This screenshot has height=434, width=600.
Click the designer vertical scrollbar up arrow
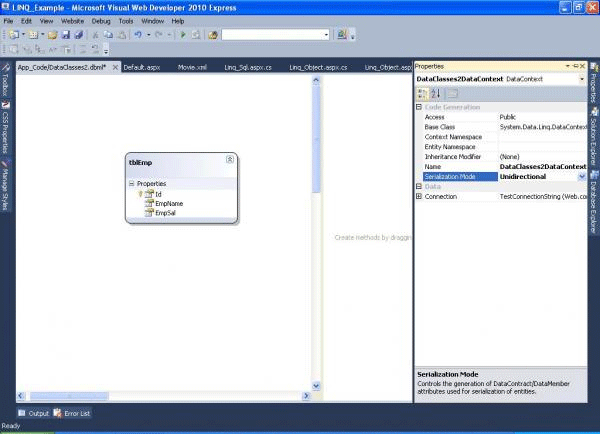tap(316, 80)
